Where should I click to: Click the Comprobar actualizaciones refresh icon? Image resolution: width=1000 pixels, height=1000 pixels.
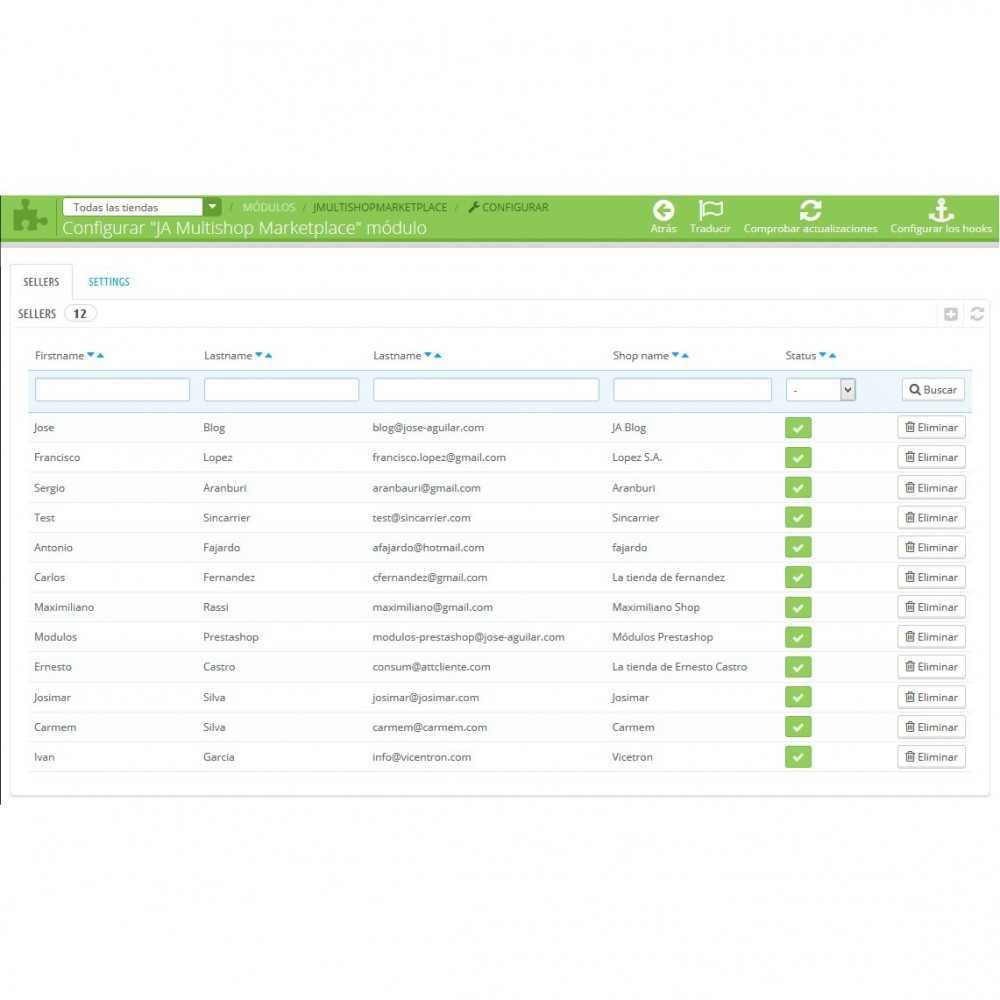click(x=810, y=211)
